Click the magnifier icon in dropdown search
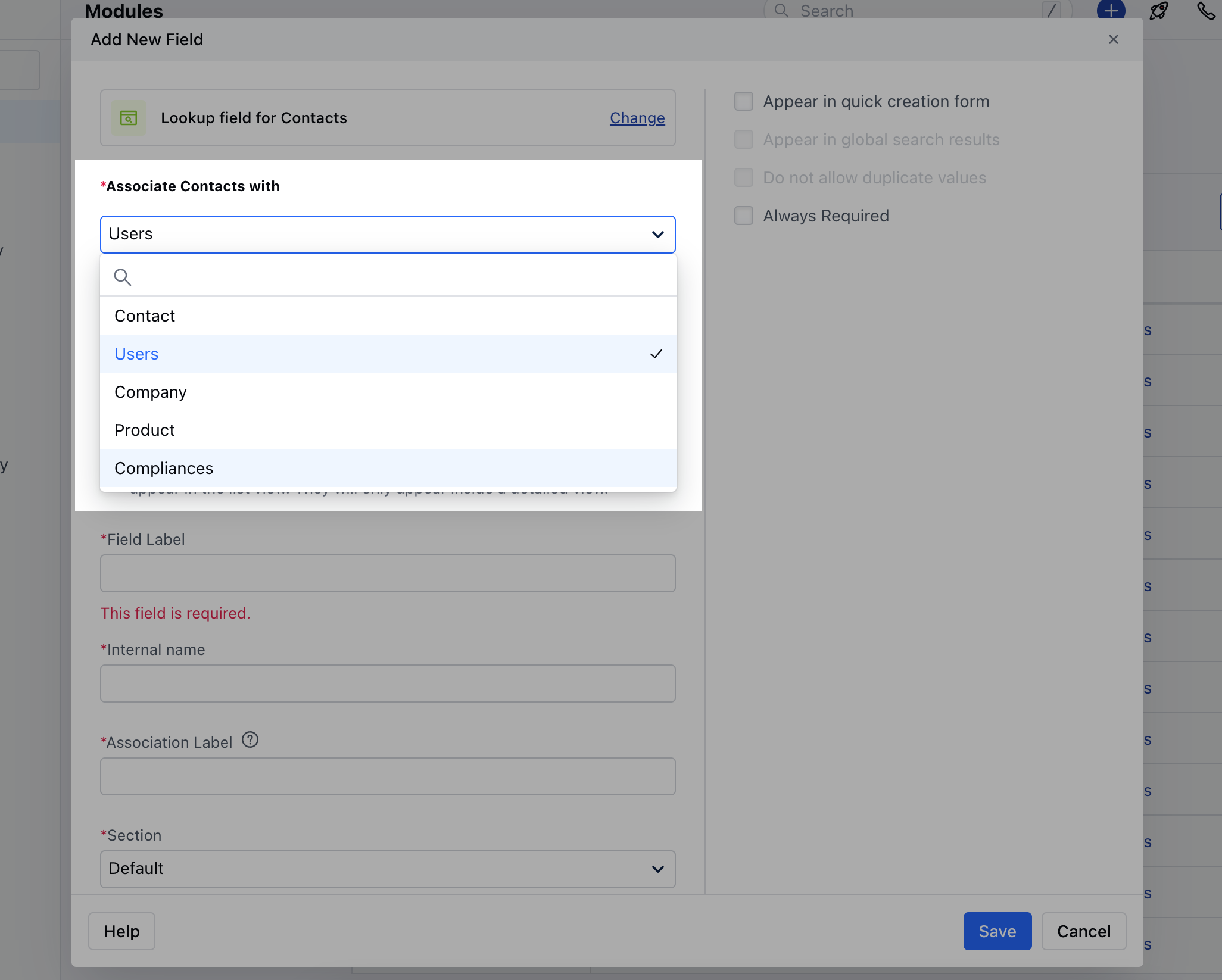1222x980 pixels. [x=123, y=277]
